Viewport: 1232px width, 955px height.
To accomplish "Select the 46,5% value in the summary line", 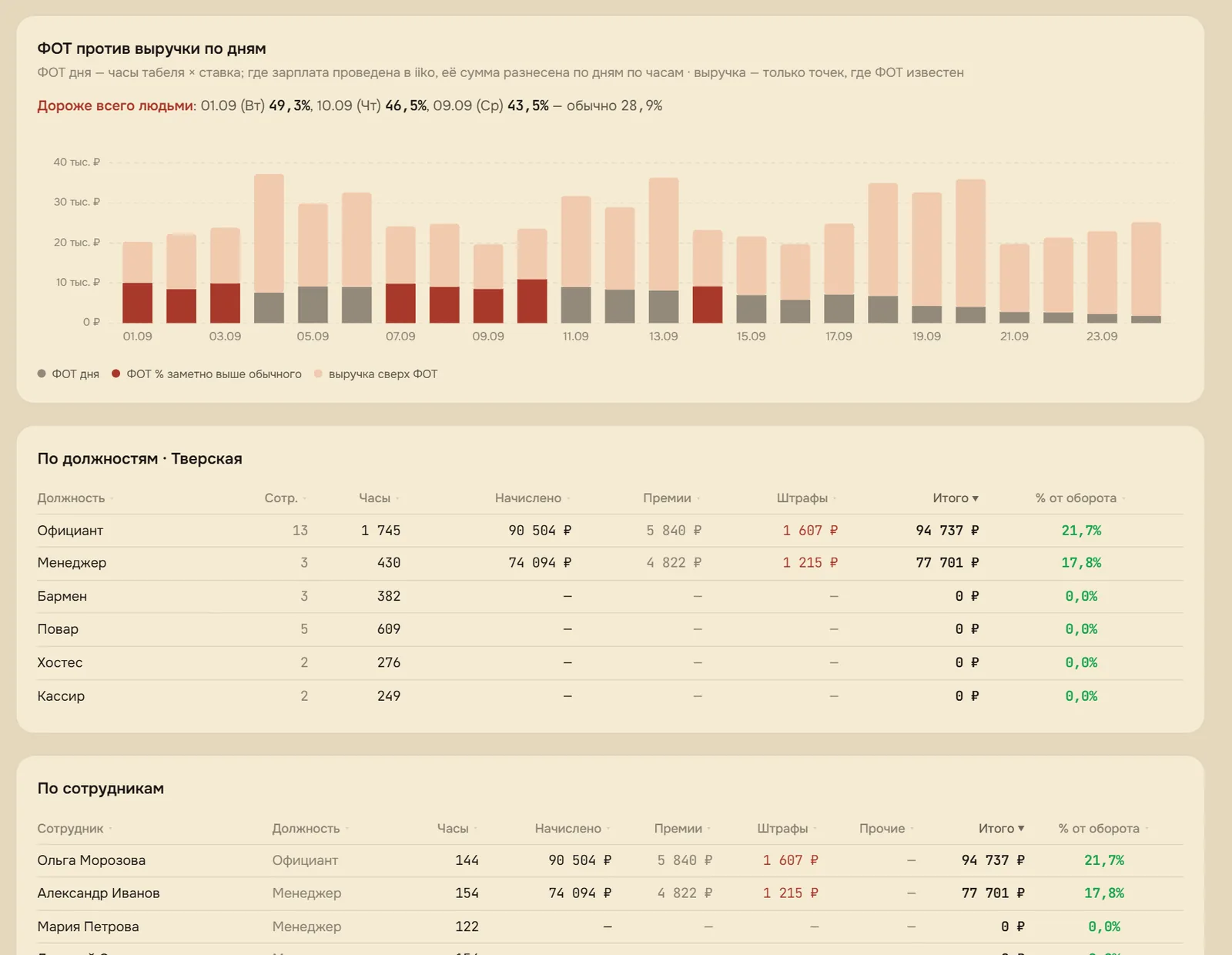I will (x=406, y=106).
